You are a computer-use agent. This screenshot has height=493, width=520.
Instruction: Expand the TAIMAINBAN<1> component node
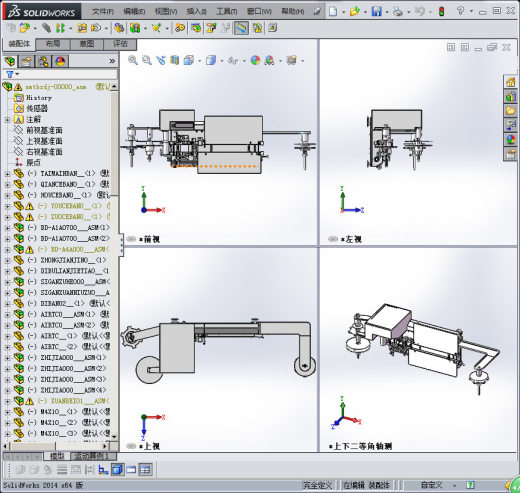(x=7, y=173)
